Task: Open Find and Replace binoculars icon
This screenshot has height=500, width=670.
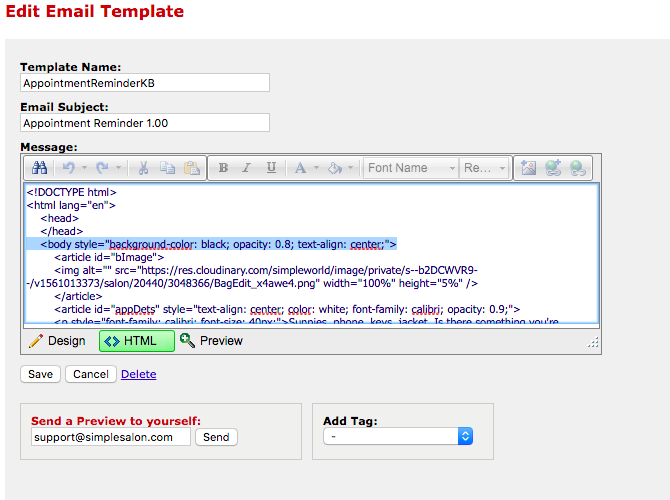Action: [x=39, y=168]
